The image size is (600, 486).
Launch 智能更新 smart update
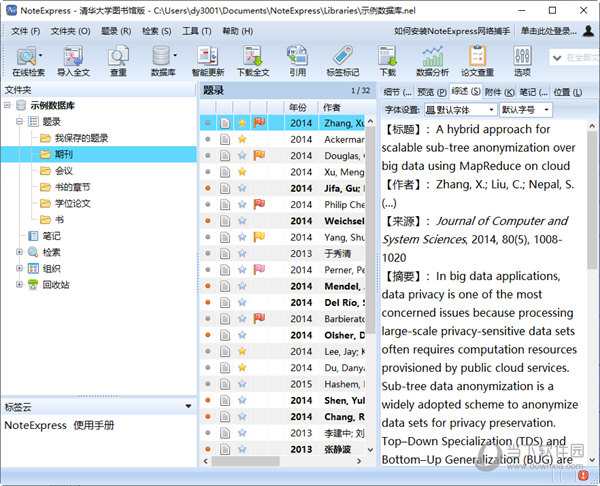[x=208, y=61]
